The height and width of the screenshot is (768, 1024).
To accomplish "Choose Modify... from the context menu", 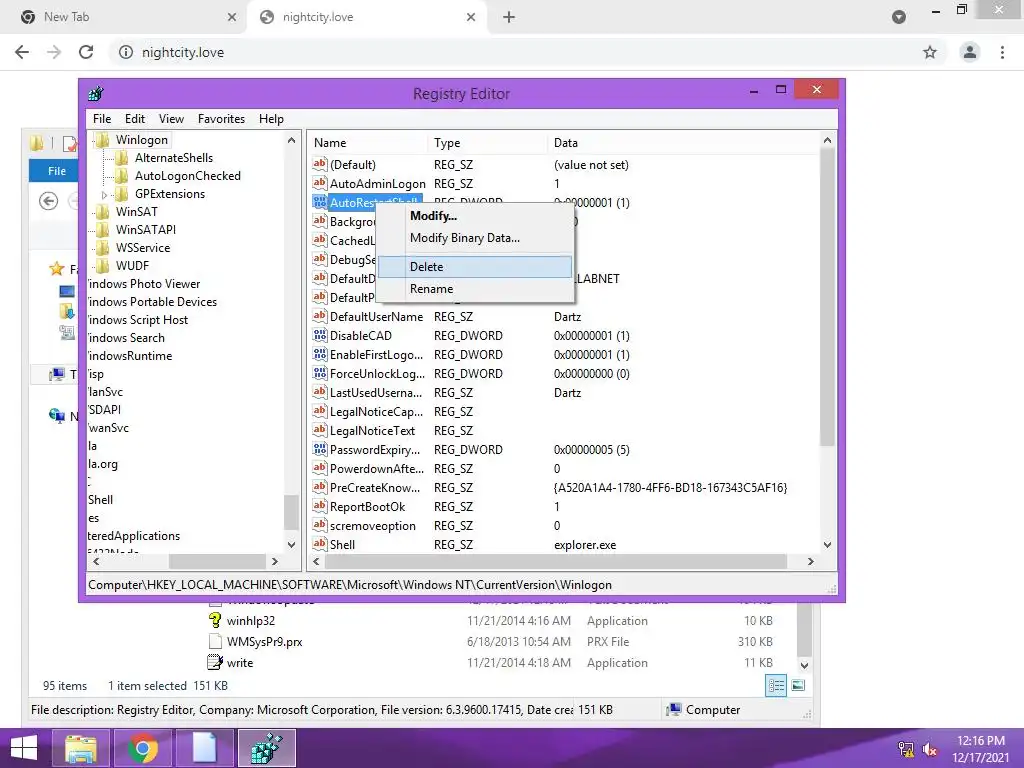I will pos(475,216).
